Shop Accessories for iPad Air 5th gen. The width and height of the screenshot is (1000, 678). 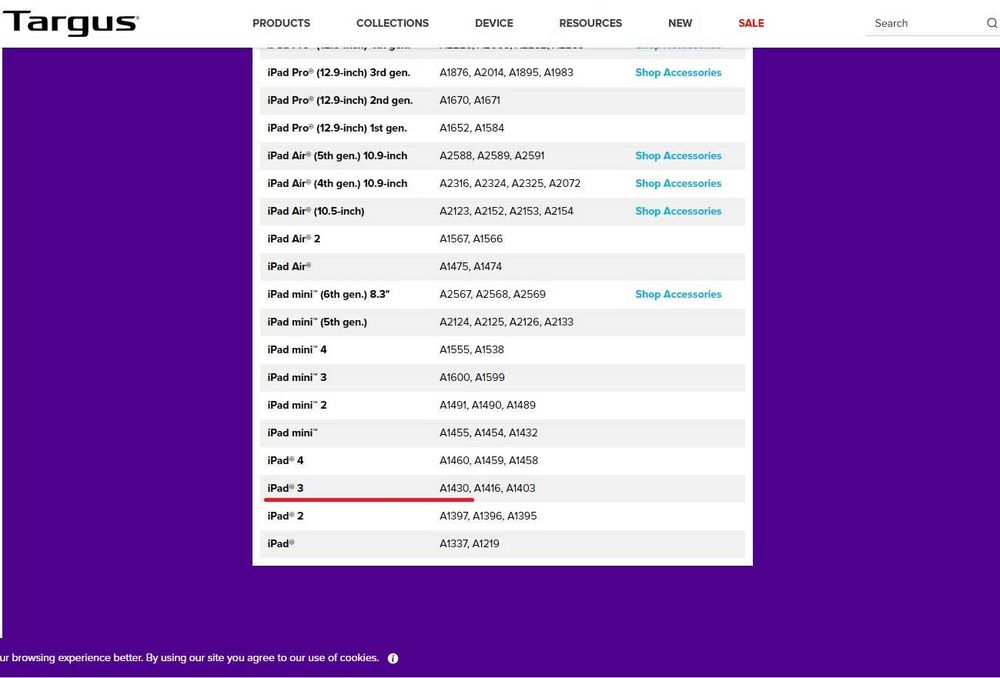678,156
